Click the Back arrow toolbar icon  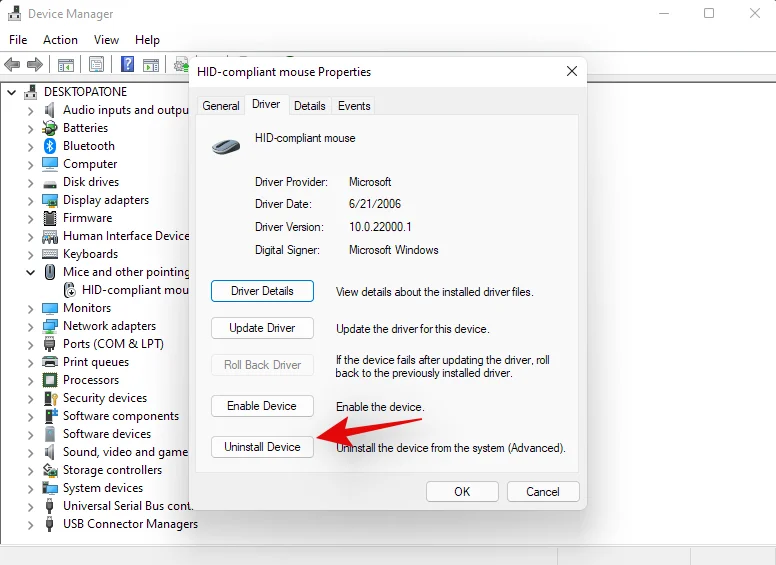pyautogui.click(x=12, y=64)
